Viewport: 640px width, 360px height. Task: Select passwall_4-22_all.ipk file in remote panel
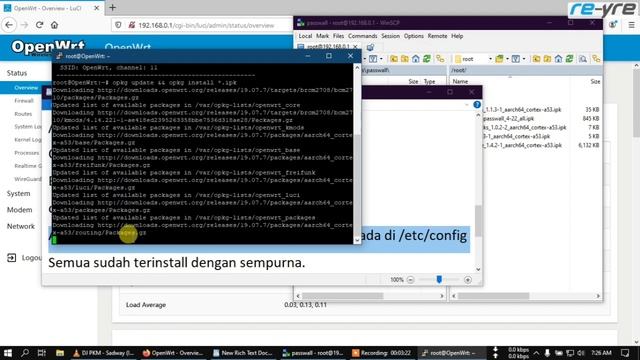click(508, 118)
